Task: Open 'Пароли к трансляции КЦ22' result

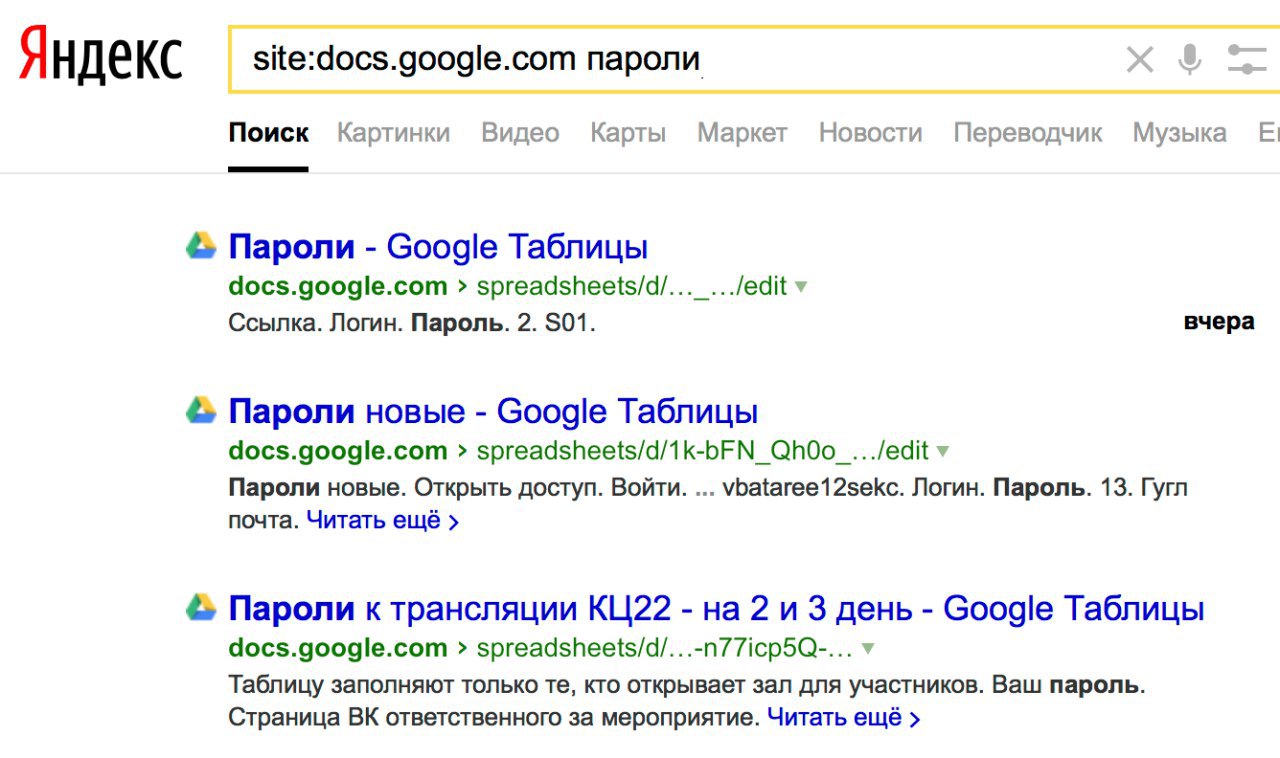Action: pyautogui.click(x=716, y=608)
